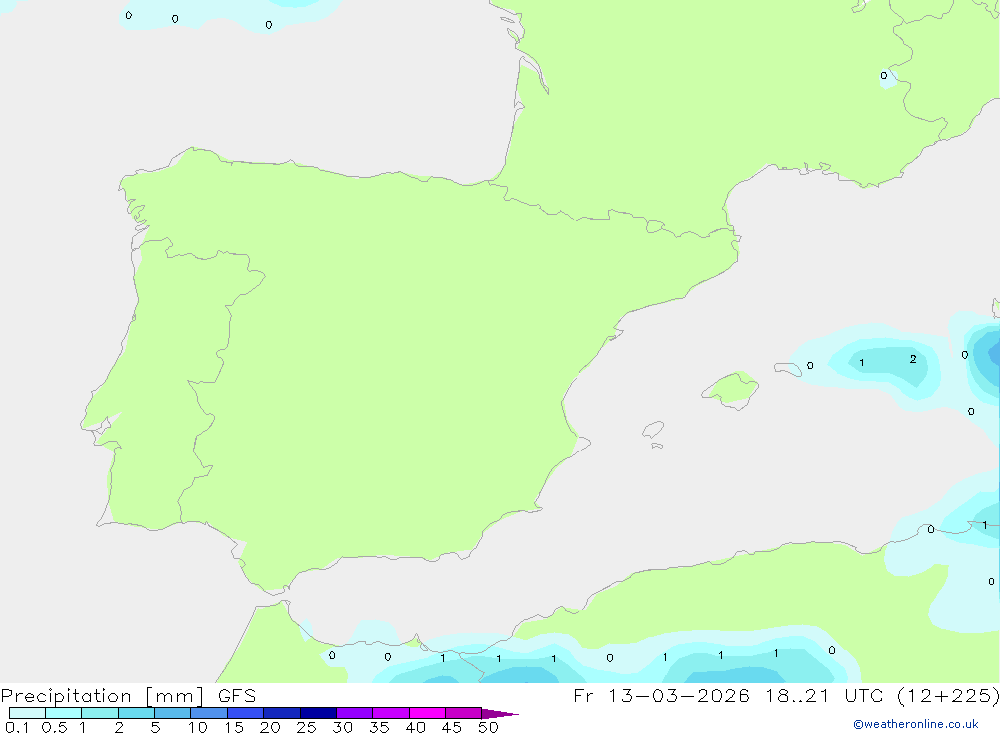The height and width of the screenshot is (733, 1000).
Task: Click the 10 legend scale label
Action: [197, 727]
